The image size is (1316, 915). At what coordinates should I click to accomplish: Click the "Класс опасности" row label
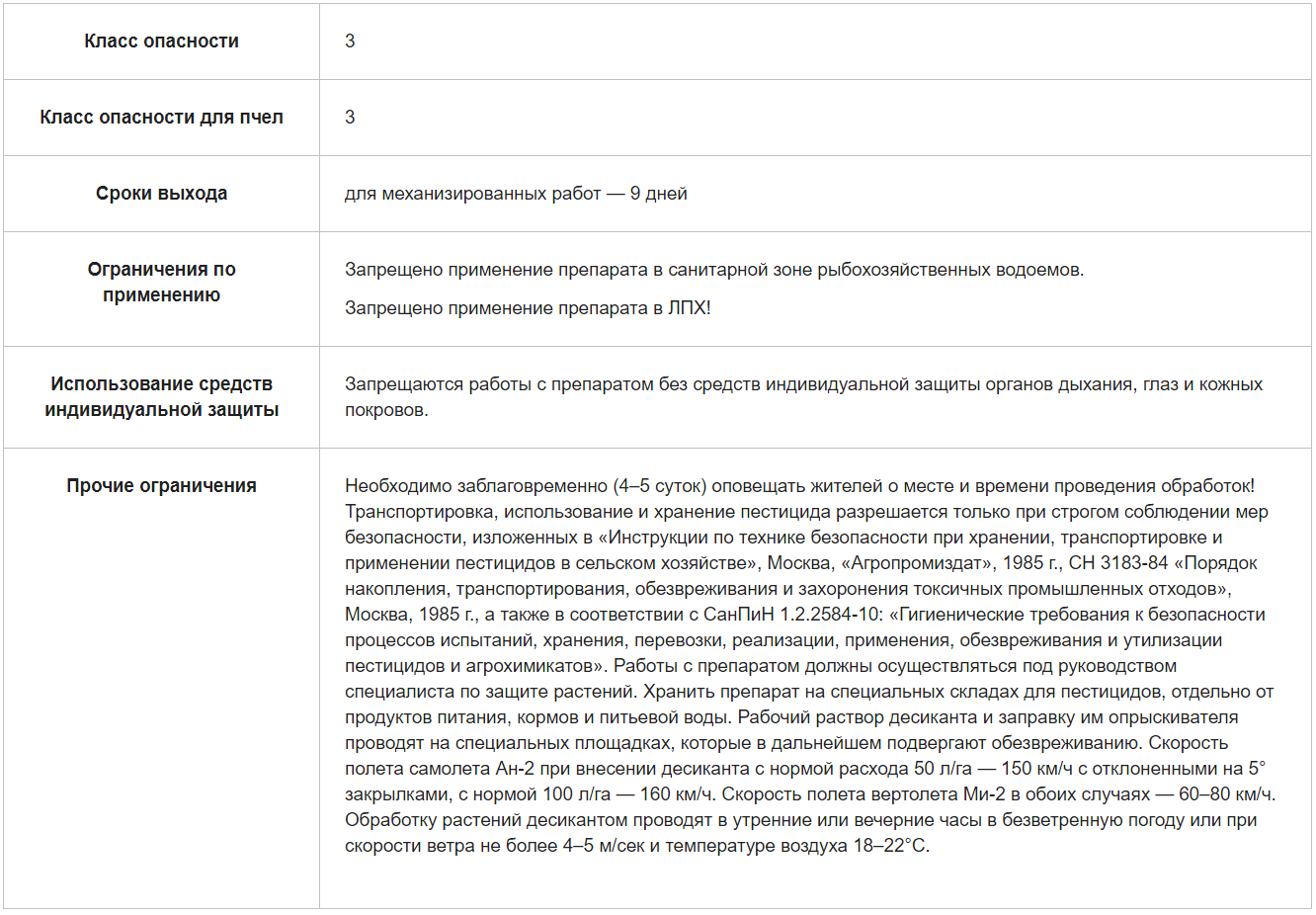click(161, 42)
